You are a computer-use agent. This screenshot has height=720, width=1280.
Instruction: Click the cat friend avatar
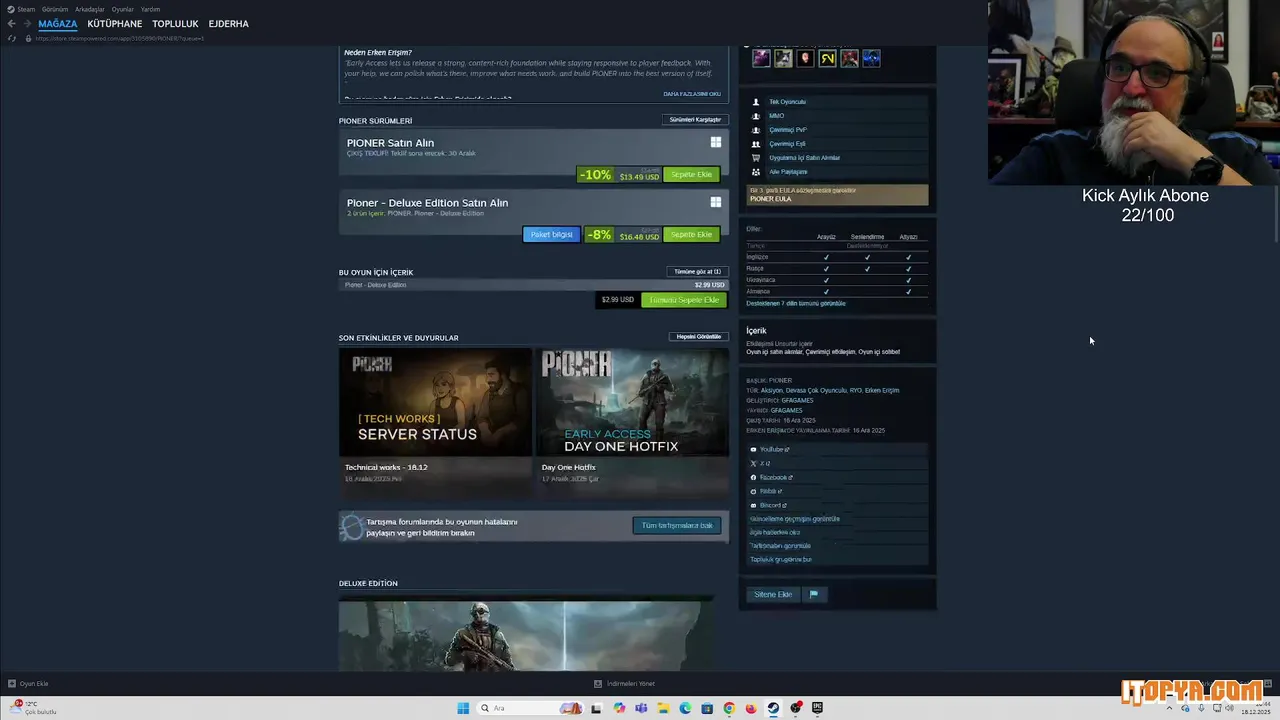click(x=783, y=58)
